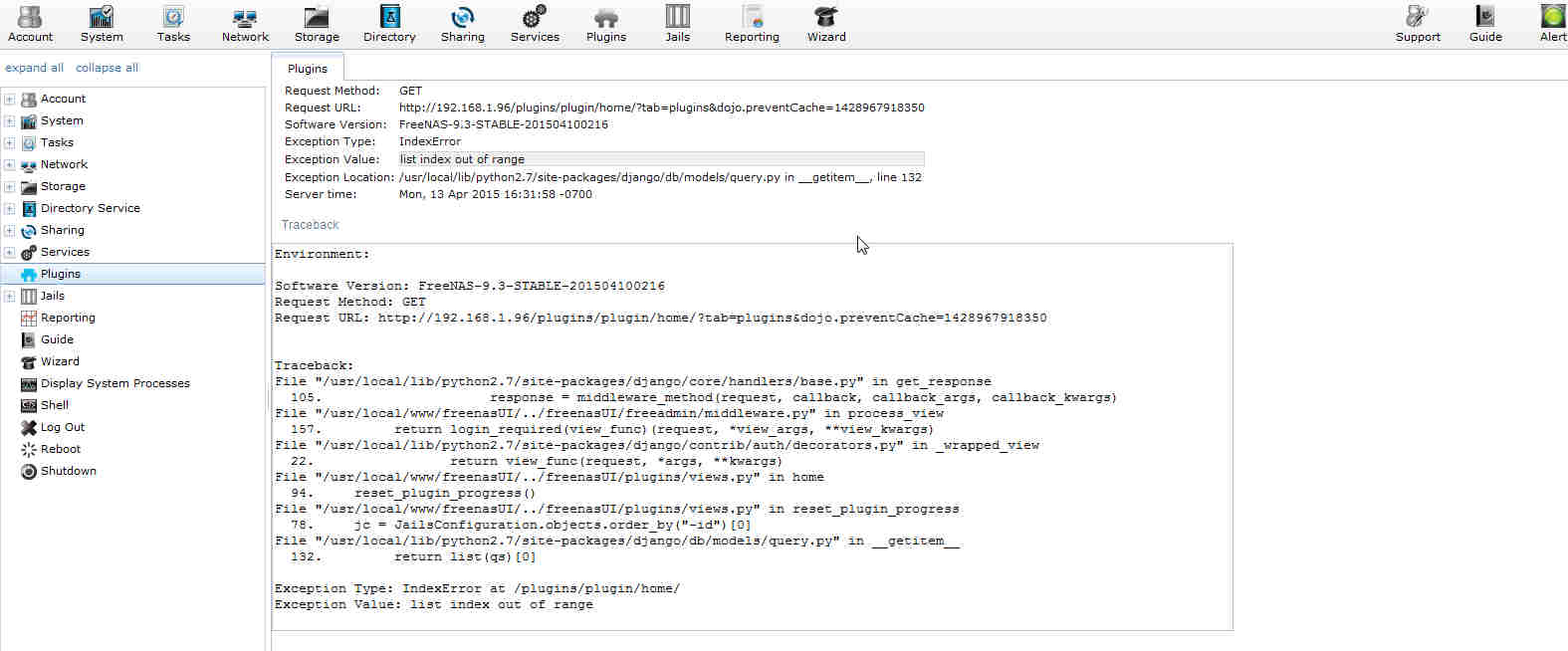Click the Log Out X icon in the sidebar

pos(29,428)
